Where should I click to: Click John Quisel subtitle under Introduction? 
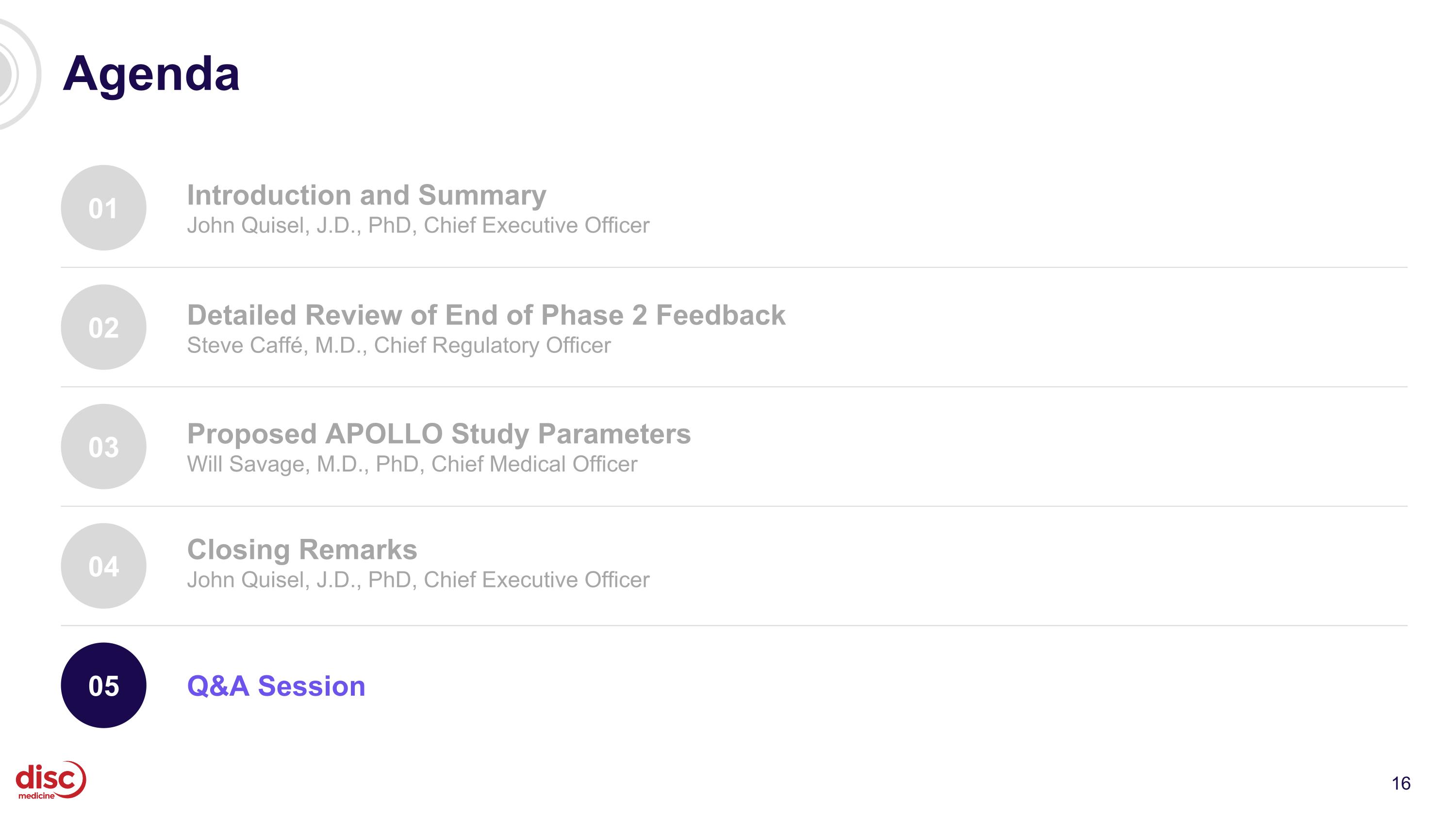point(418,226)
